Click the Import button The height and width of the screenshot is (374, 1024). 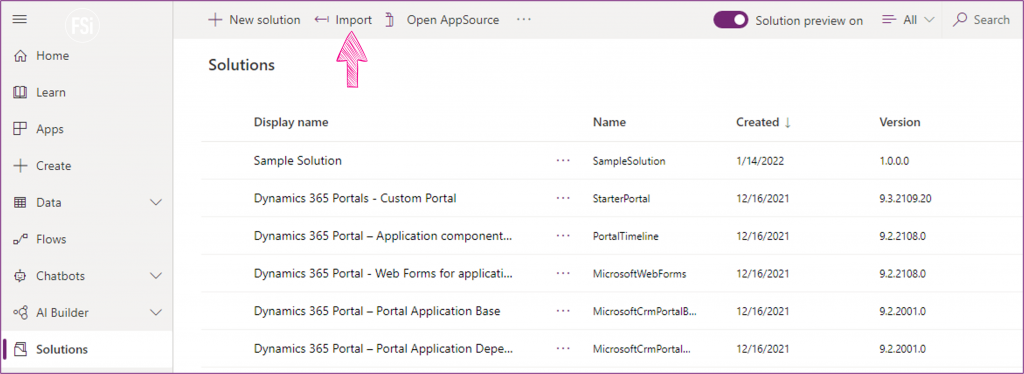click(343, 20)
